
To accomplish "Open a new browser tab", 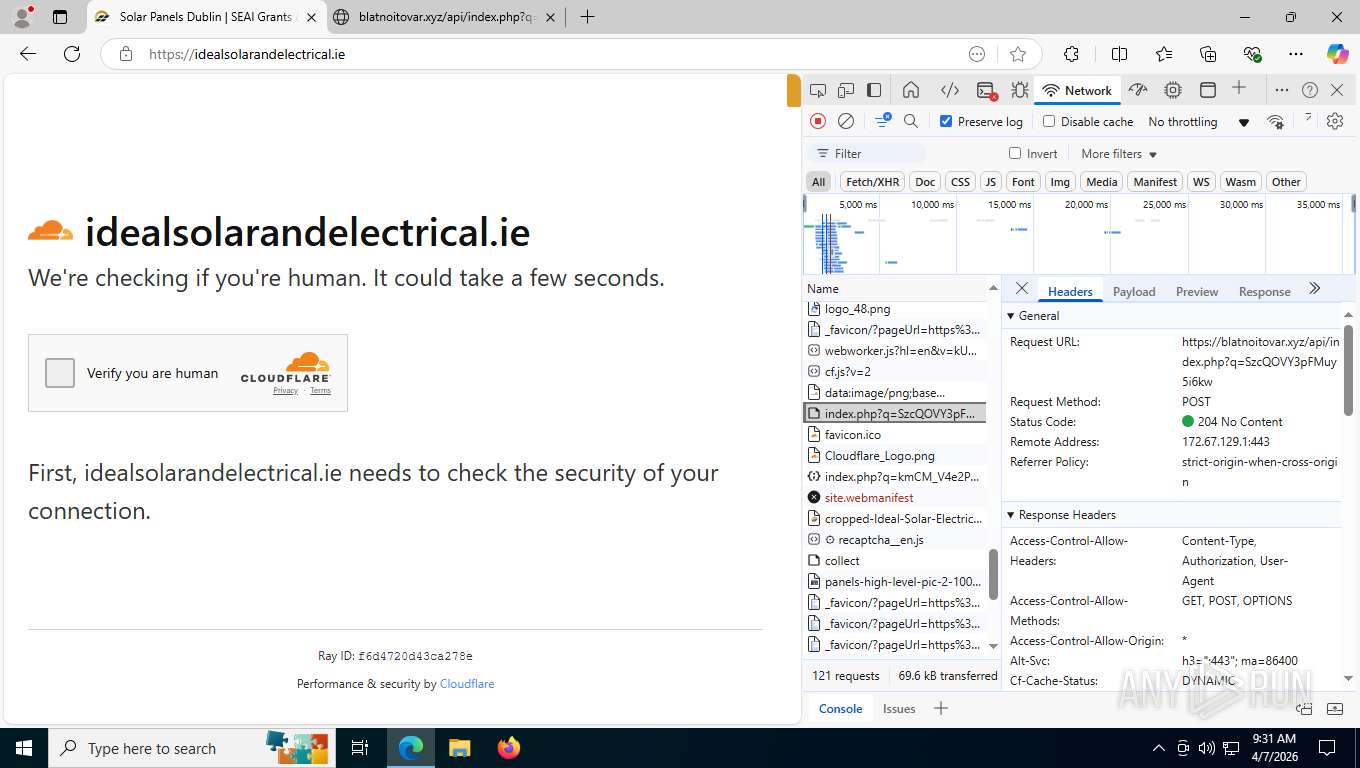I will pos(587,17).
